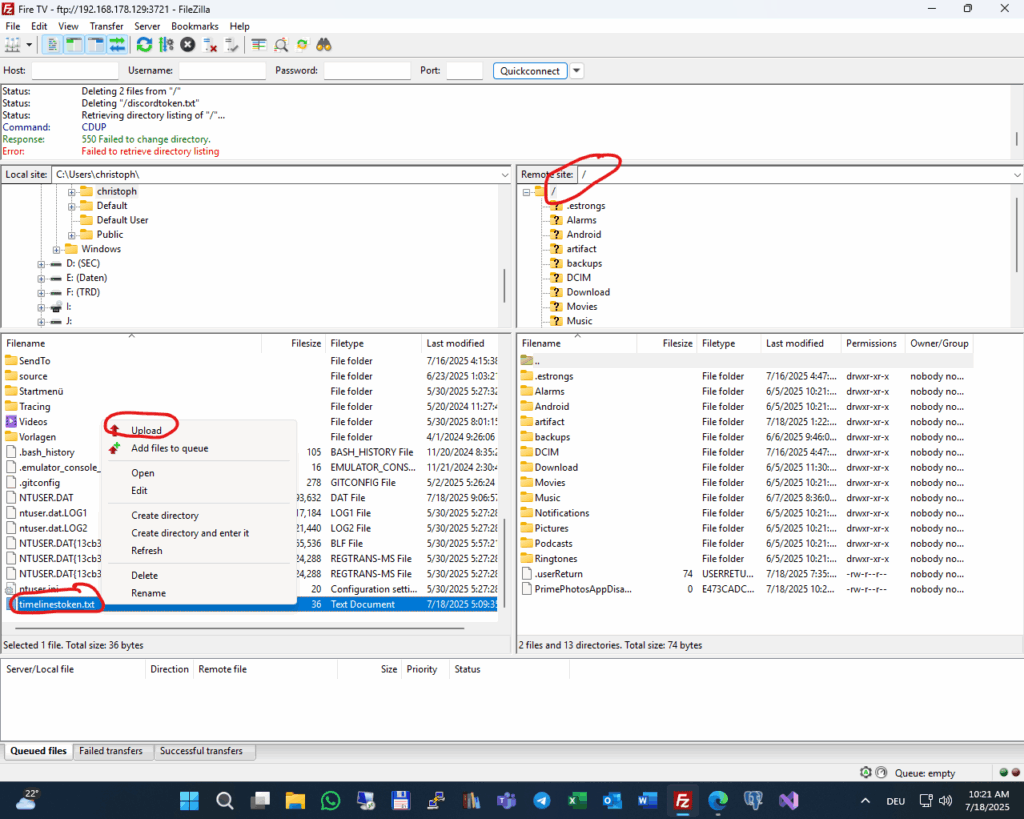Screen dimensions: 1024x819
Task: Open the filename filters dialog icon
Action: [259, 45]
